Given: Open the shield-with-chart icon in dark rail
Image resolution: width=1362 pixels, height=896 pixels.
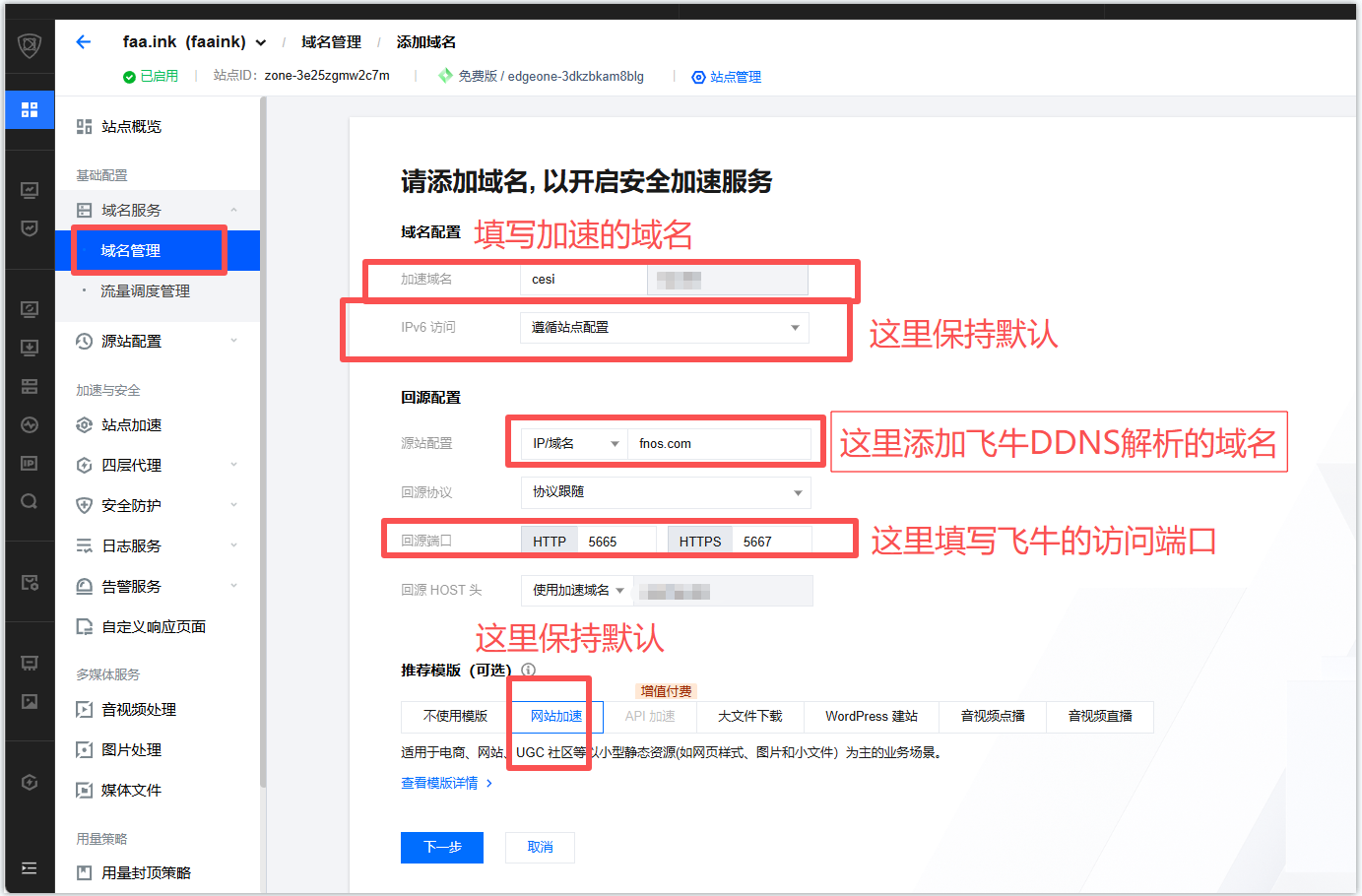Looking at the screenshot, I should pos(30,228).
